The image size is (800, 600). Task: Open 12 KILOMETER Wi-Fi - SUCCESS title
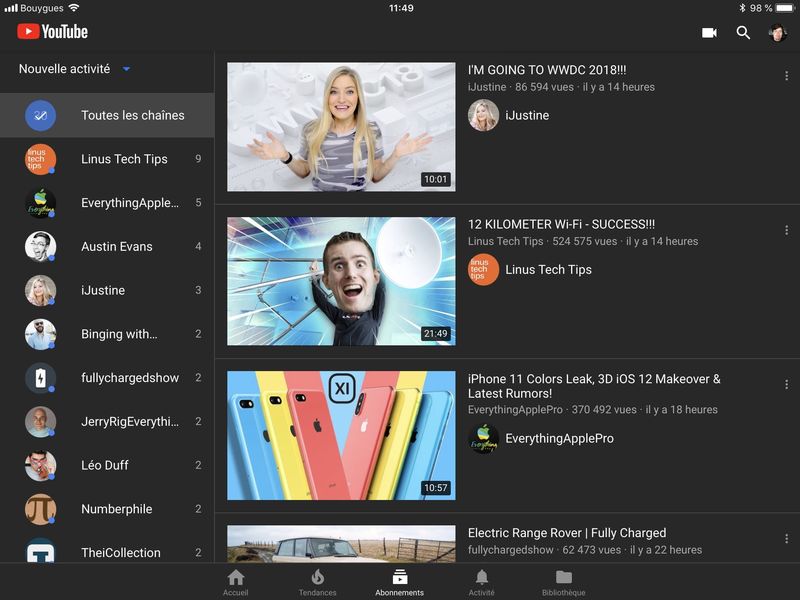click(561, 224)
